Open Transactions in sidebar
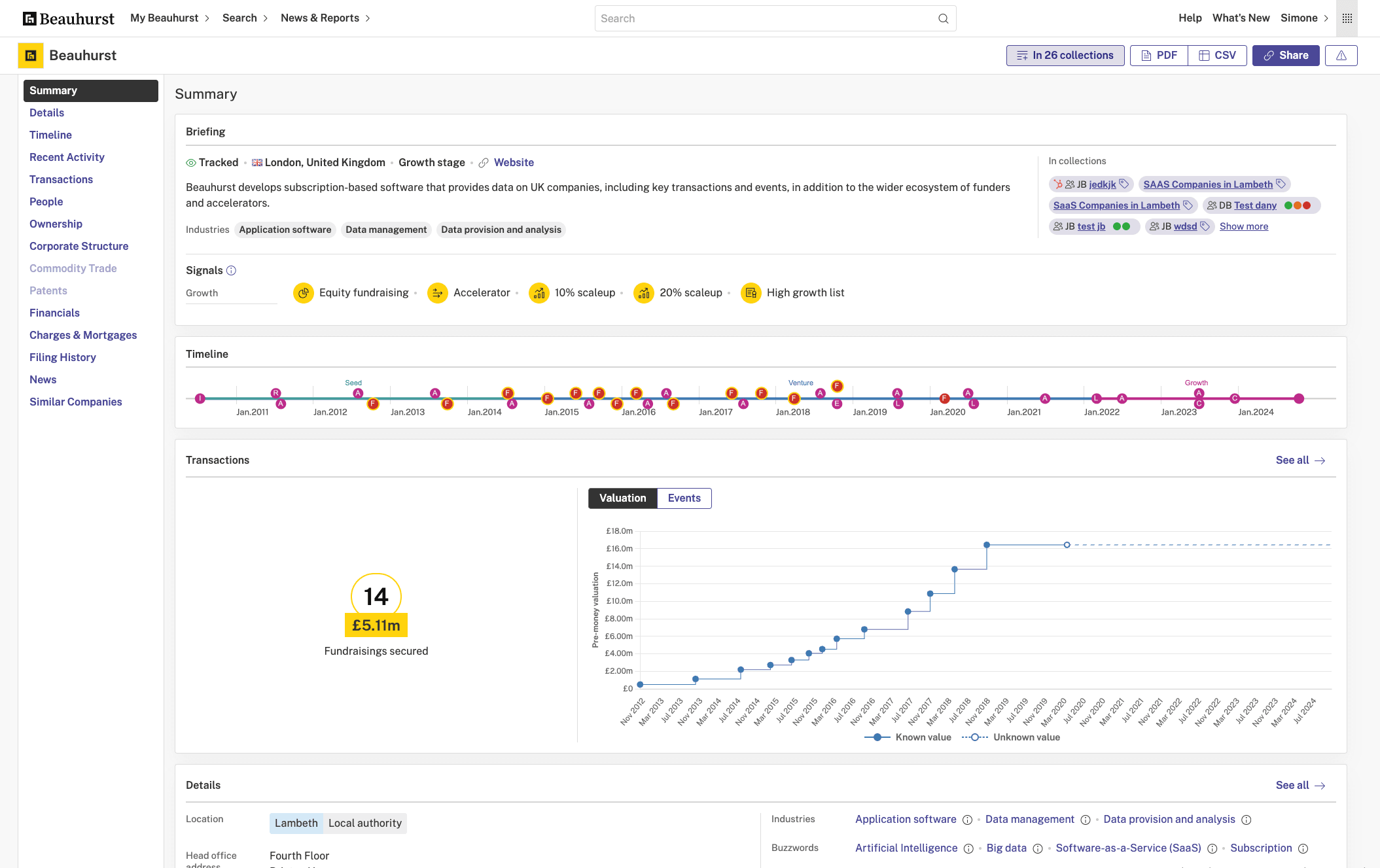This screenshot has height=868, width=1380. (x=61, y=180)
